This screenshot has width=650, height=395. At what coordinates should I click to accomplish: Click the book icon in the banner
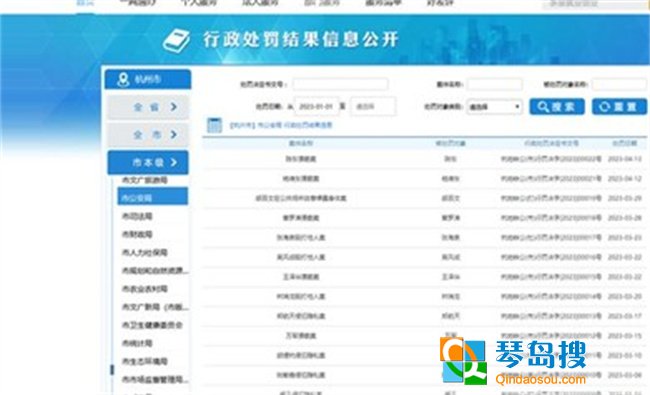point(176,41)
